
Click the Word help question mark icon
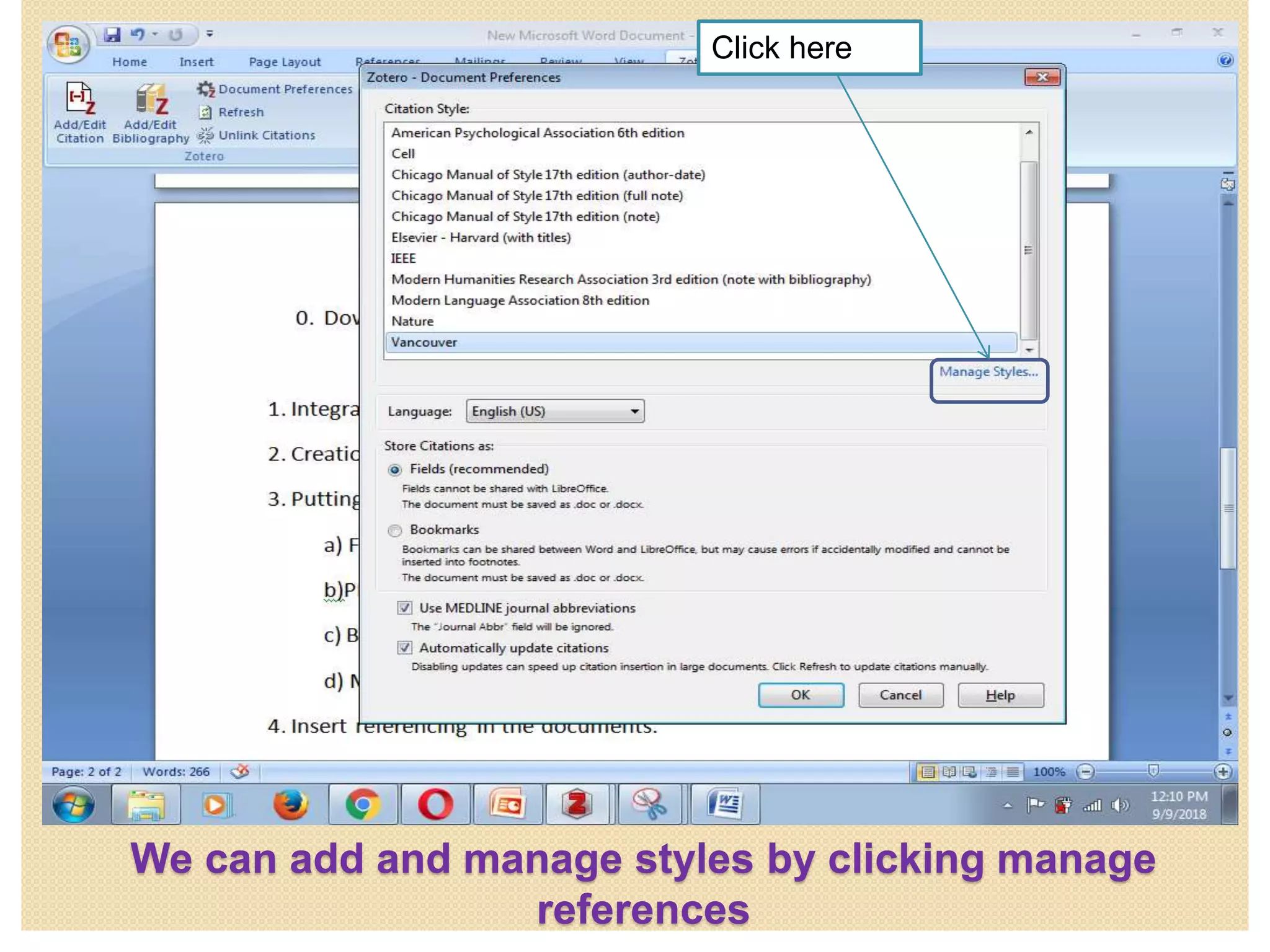click(x=1225, y=60)
